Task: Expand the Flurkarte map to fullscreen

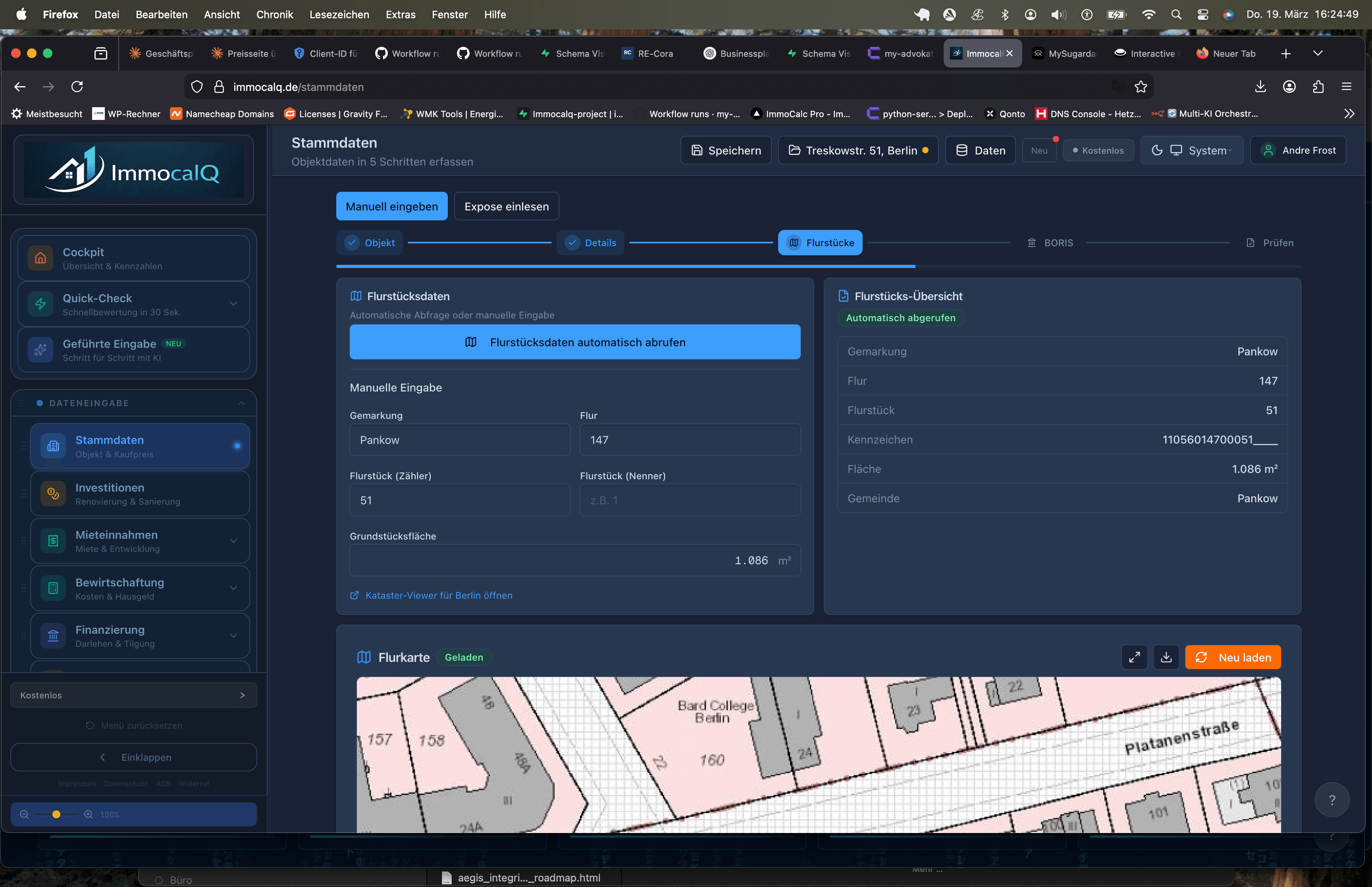Action: click(1134, 657)
